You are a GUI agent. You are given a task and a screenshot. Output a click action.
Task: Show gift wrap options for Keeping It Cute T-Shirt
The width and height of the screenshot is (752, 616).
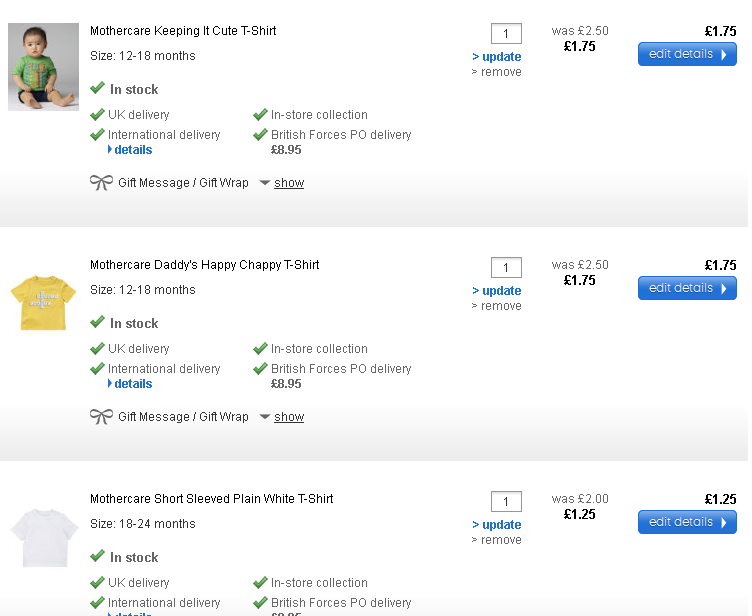click(288, 183)
